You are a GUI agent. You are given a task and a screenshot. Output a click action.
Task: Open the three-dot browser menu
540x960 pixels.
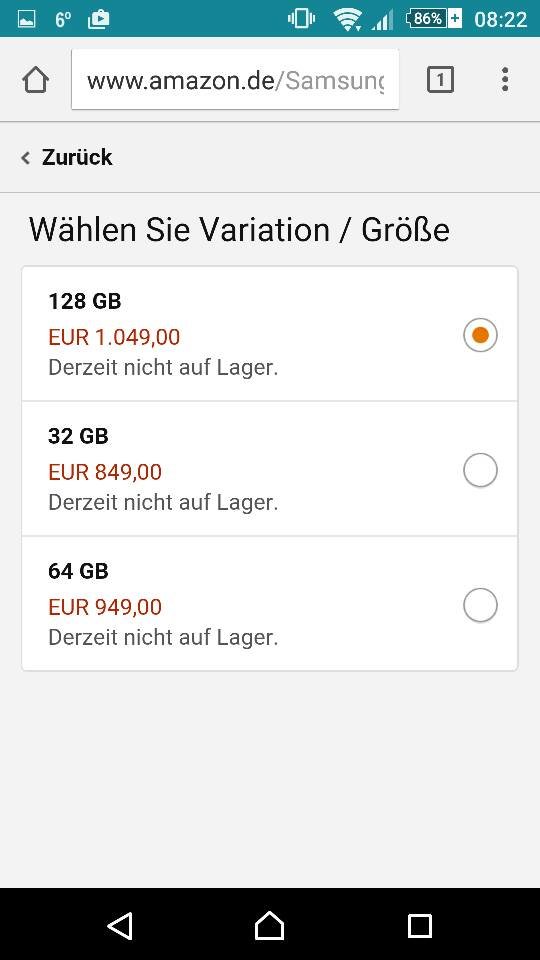(504, 80)
